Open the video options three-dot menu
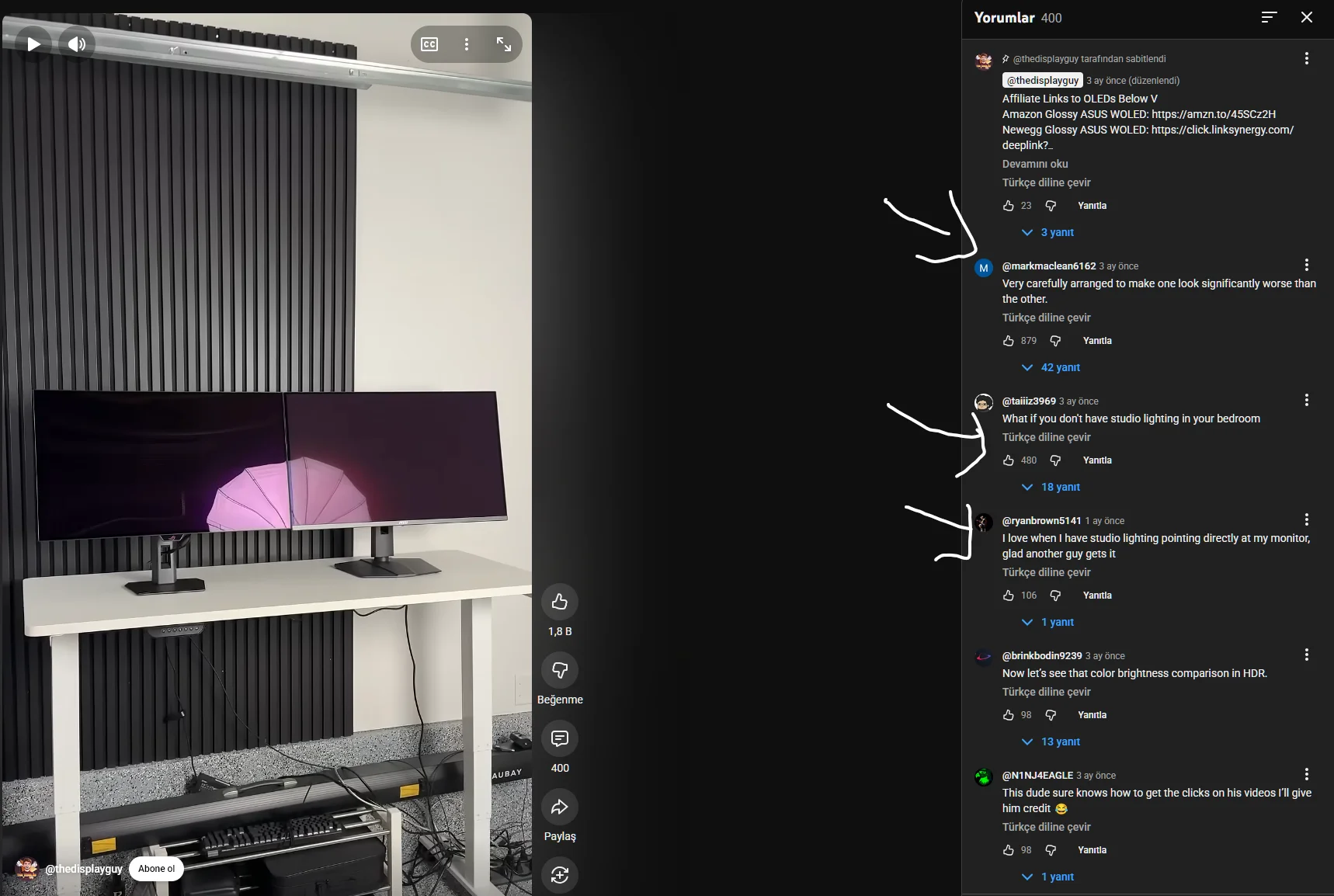 point(467,44)
